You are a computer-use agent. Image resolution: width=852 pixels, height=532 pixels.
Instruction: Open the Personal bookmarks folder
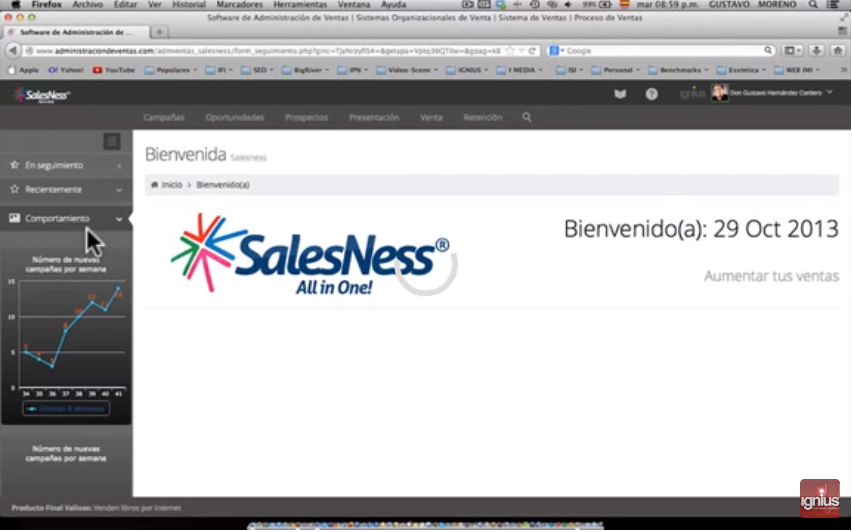616,70
